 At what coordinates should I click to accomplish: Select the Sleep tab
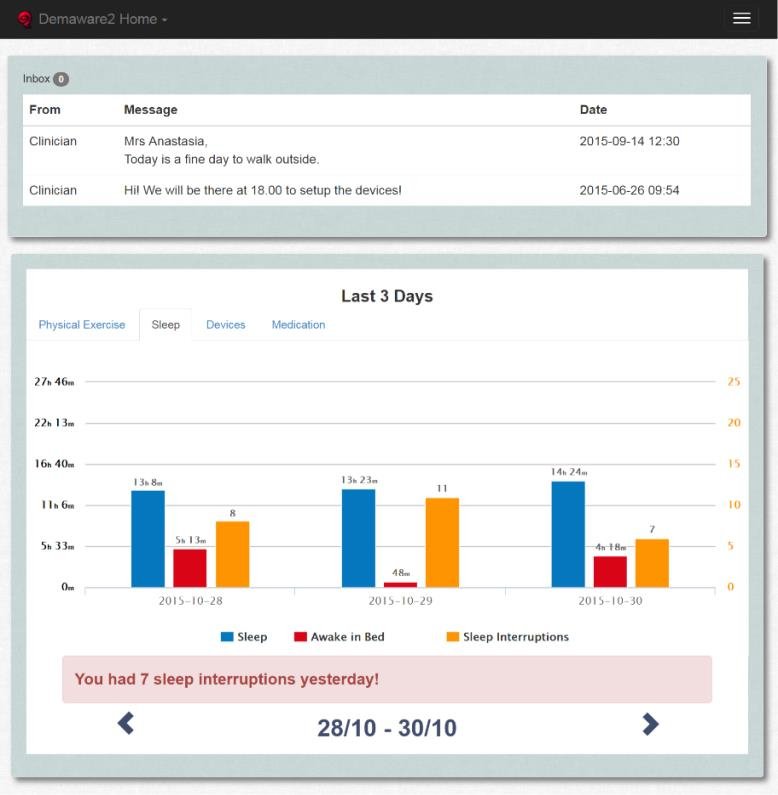click(x=165, y=325)
